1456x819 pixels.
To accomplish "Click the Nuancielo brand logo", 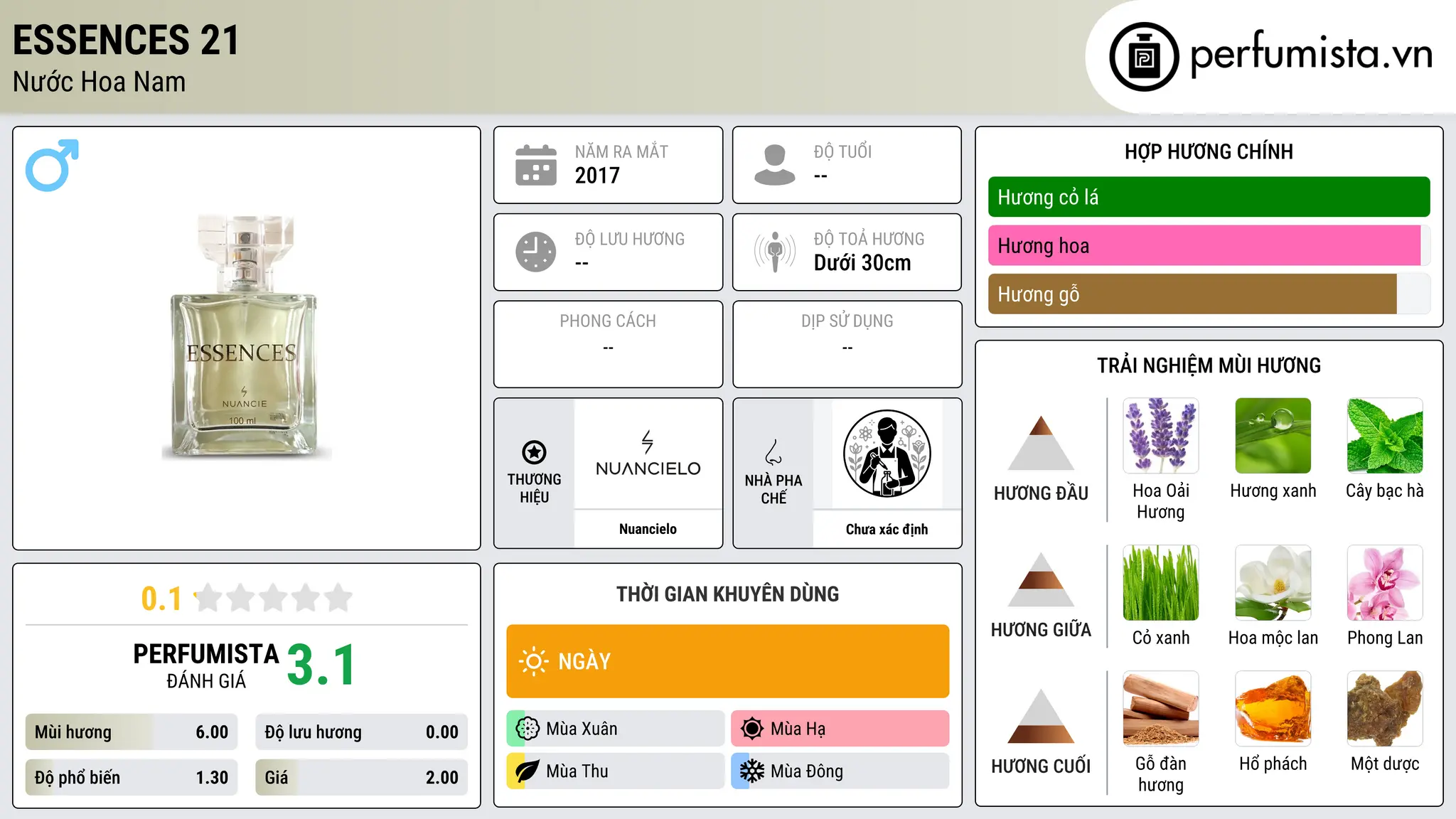I will [648, 454].
